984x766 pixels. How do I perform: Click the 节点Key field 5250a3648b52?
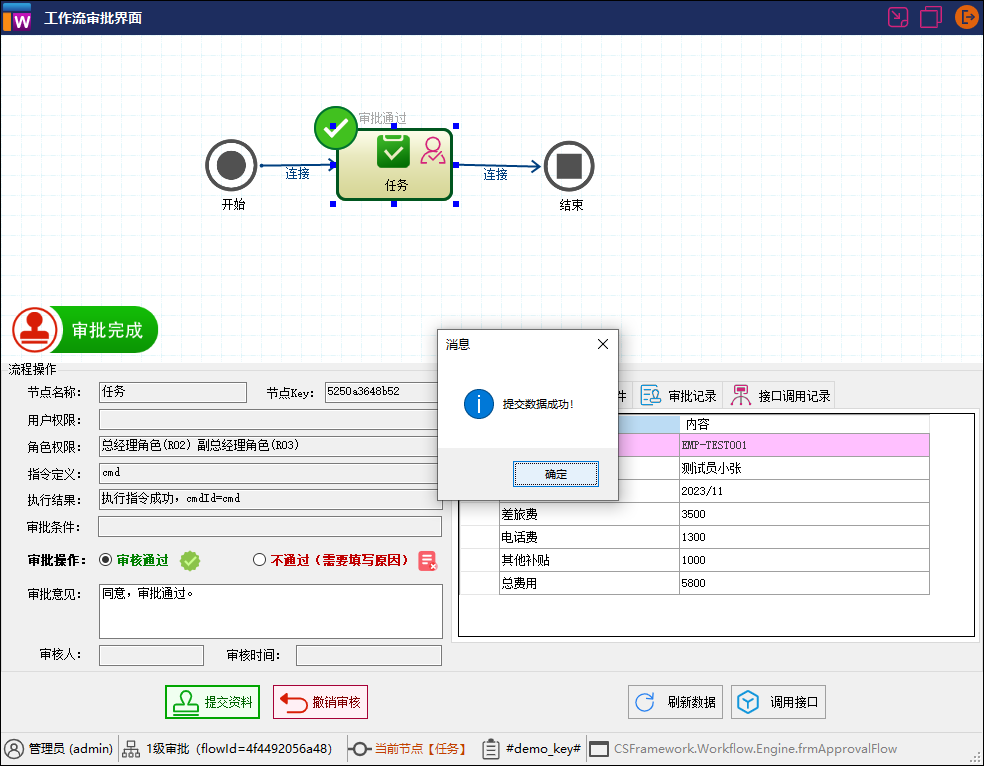tap(381, 392)
